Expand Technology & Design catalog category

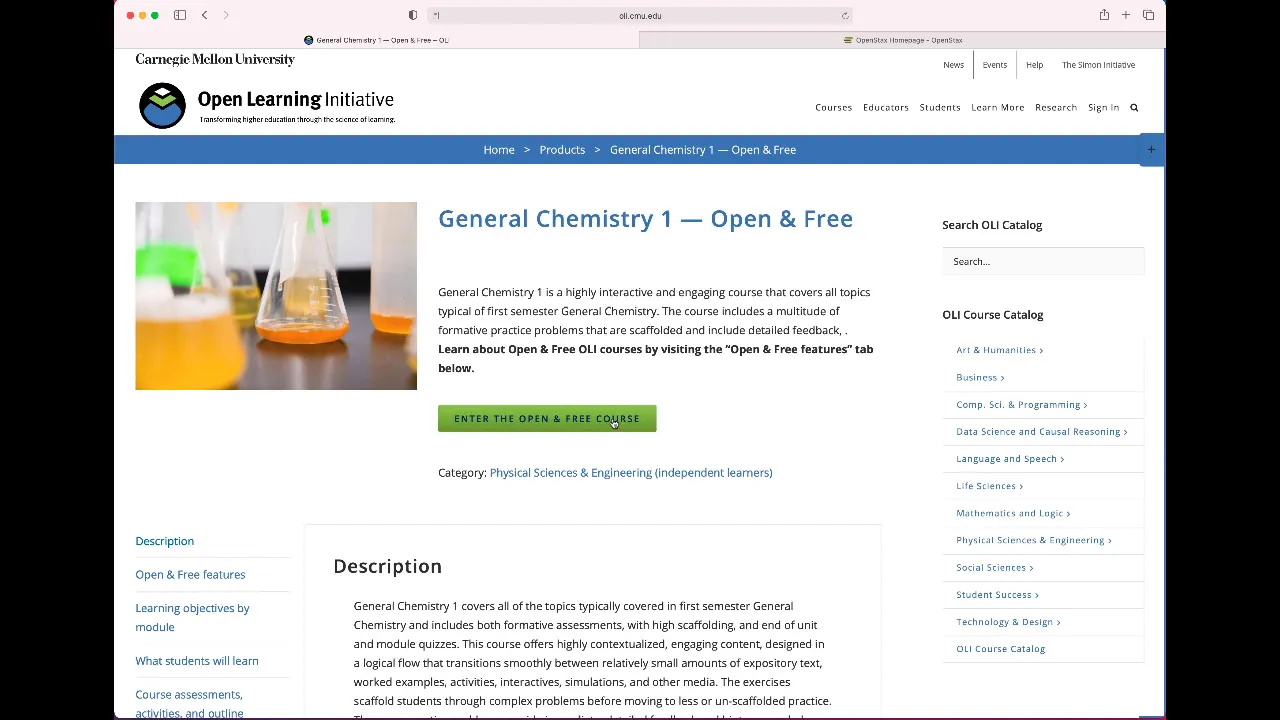(1008, 622)
